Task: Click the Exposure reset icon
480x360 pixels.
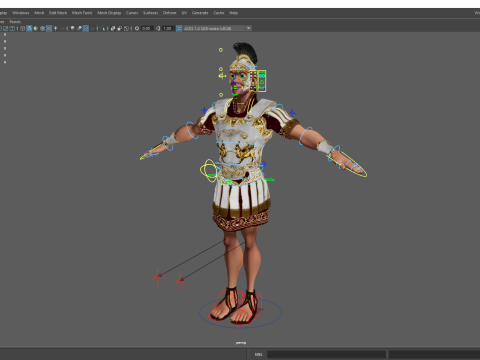Action: [x=137, y=28]
